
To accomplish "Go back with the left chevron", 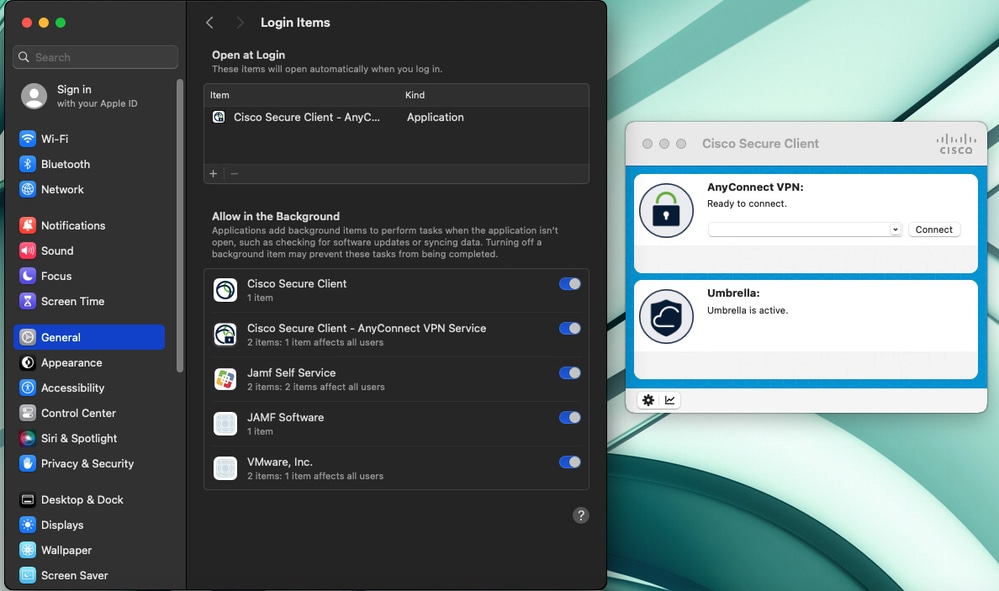I will coord(210,22).
